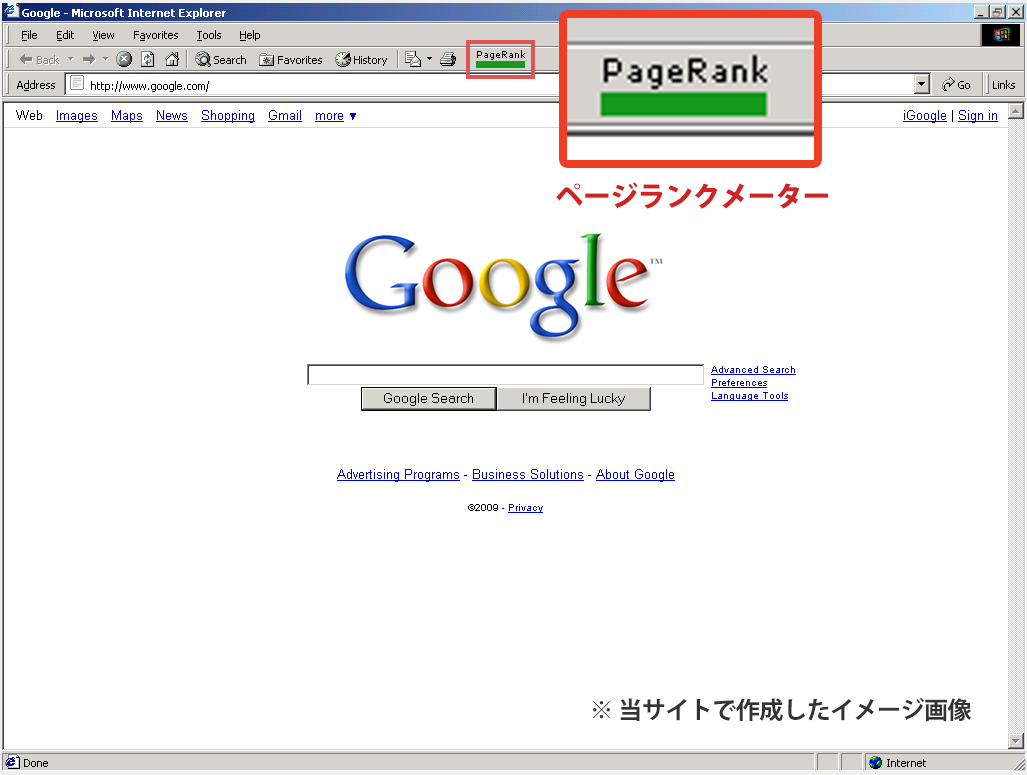Click the ©2009 copyright text
The image size is (1027, 775).
click(x=483, y=508)
